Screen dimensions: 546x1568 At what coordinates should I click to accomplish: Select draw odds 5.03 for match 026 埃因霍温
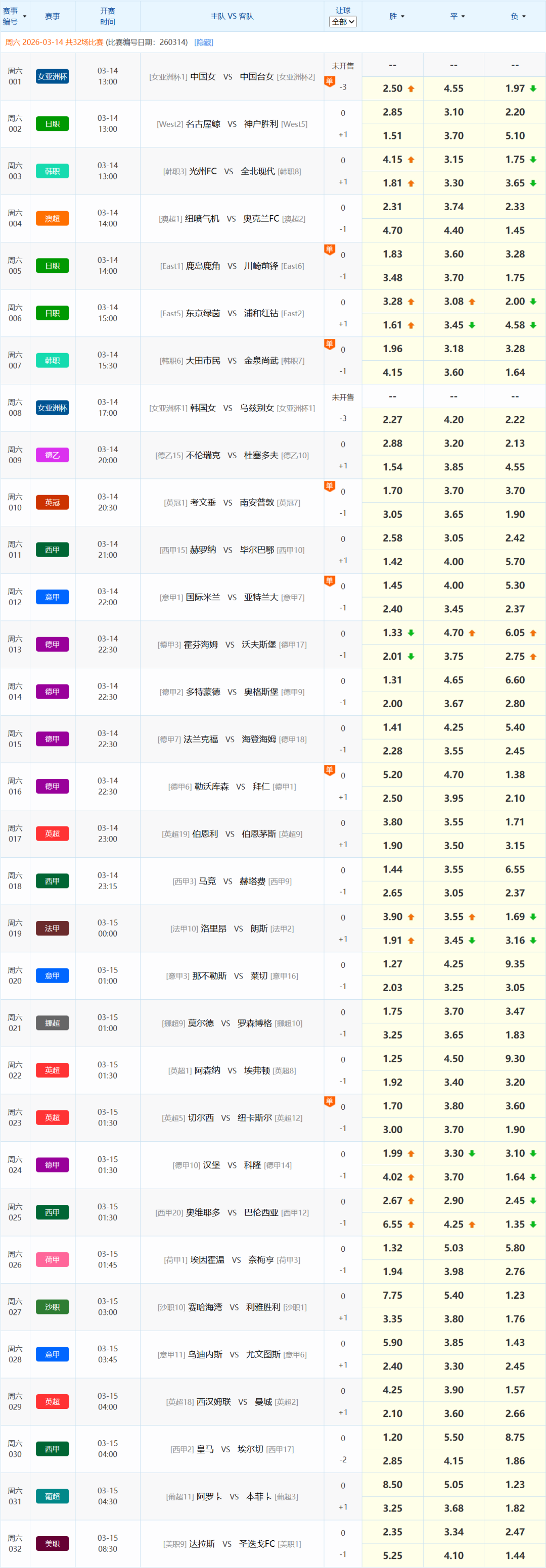453,1248
